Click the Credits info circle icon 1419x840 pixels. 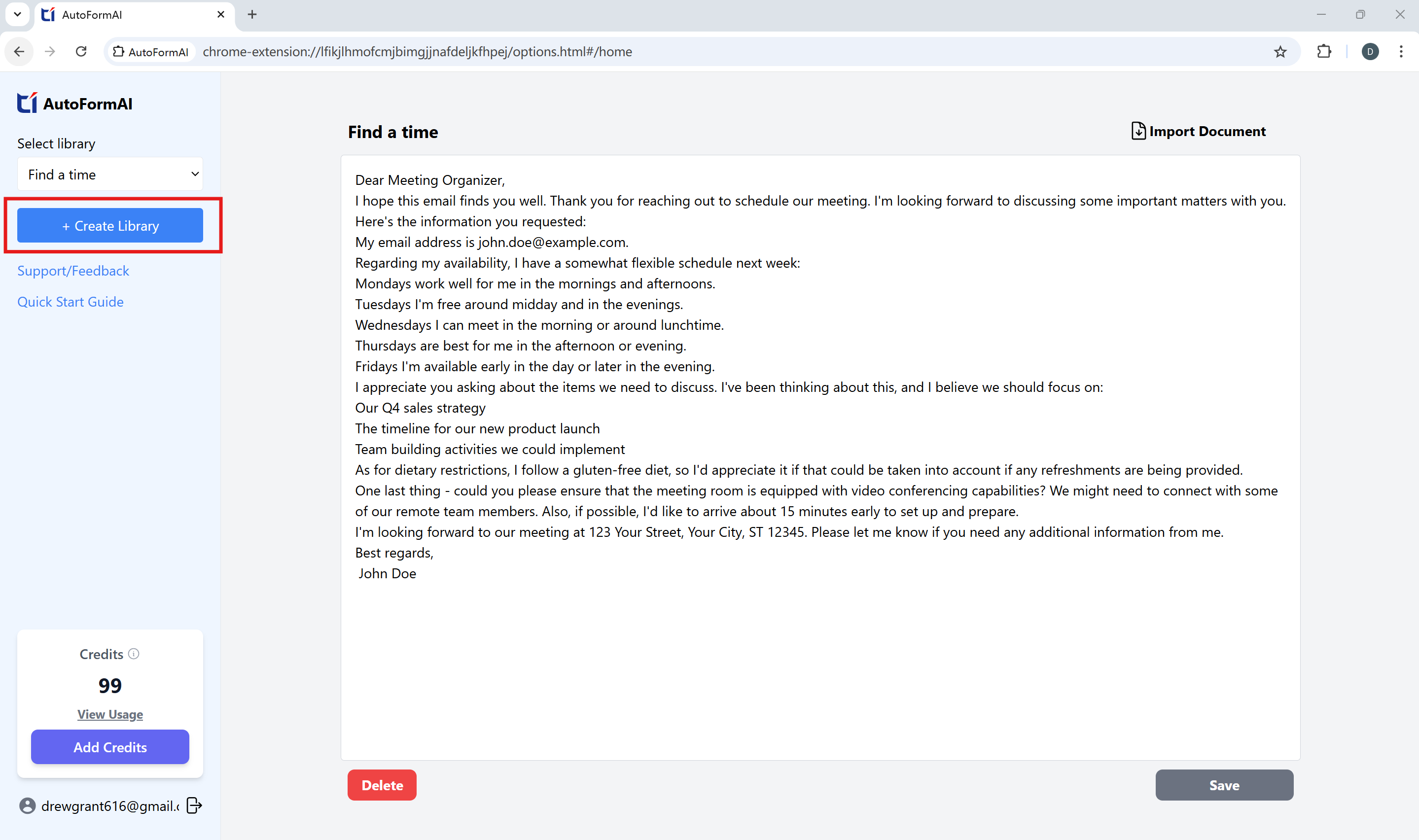[x=134, y=654]
